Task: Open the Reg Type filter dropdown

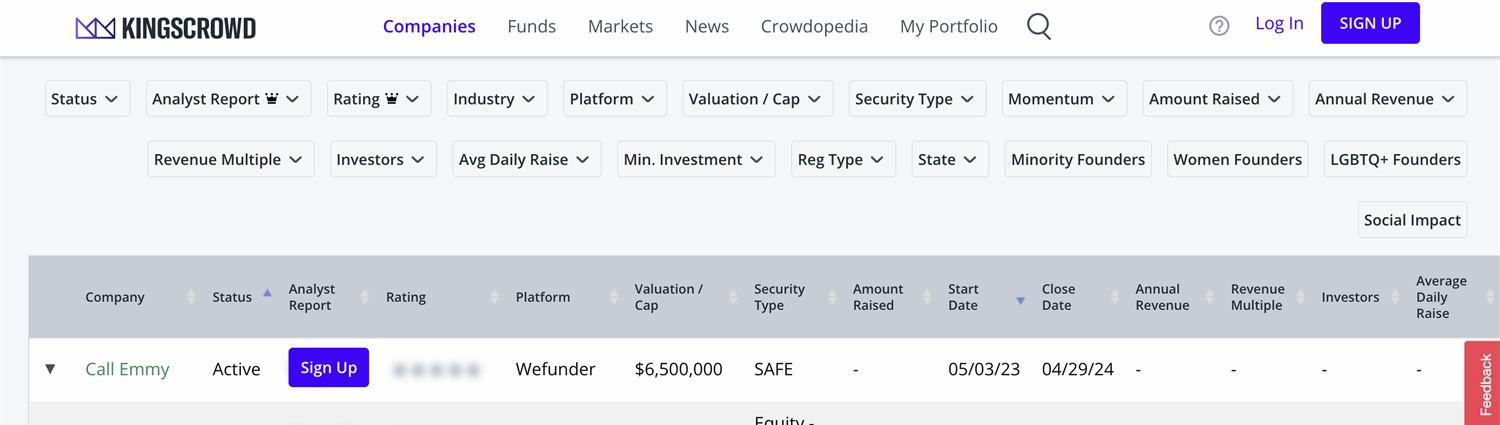Action: 844,159
